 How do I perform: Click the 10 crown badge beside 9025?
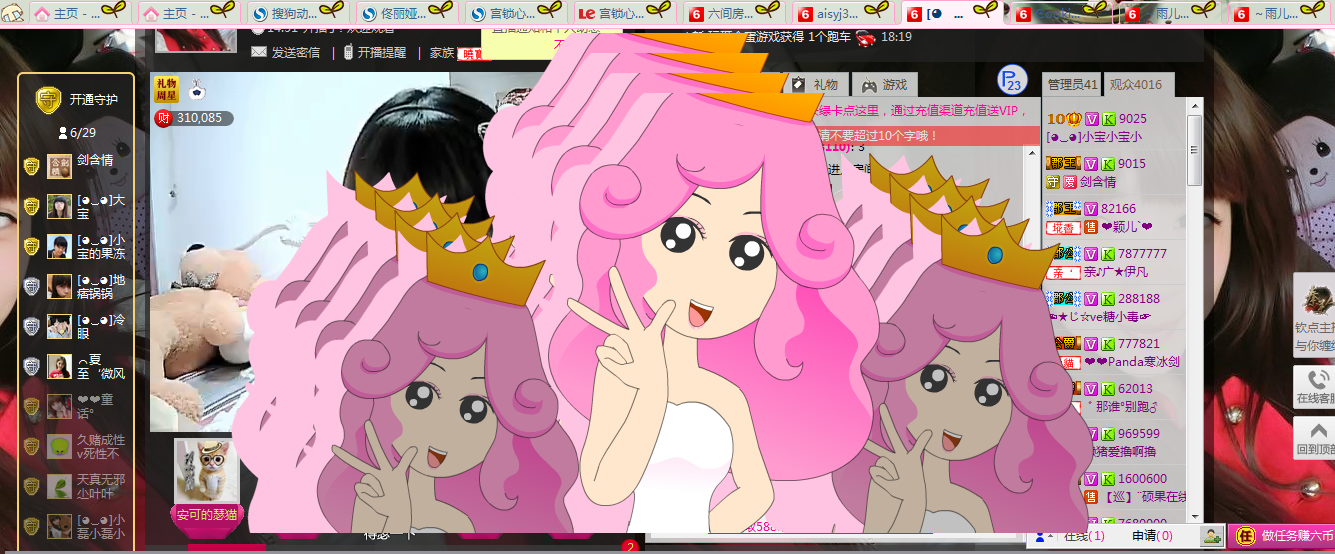pyautogui.click(x=1064, y=119)
